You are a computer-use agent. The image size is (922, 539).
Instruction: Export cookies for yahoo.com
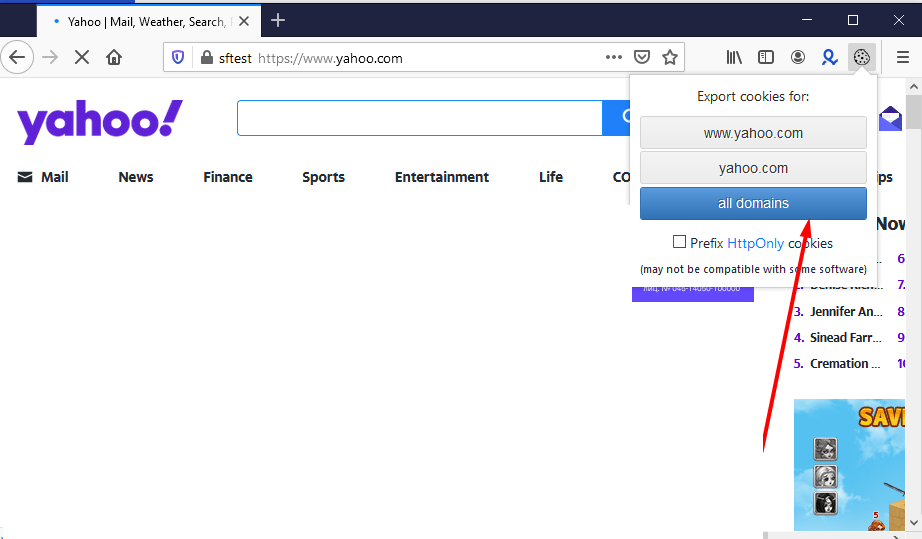click(x=753, y=168)
